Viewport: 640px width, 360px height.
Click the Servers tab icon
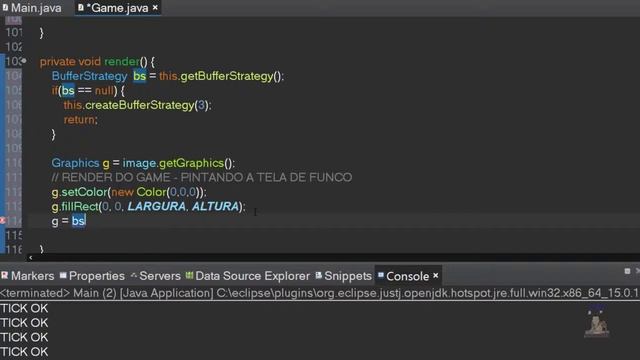pos(133,276)
